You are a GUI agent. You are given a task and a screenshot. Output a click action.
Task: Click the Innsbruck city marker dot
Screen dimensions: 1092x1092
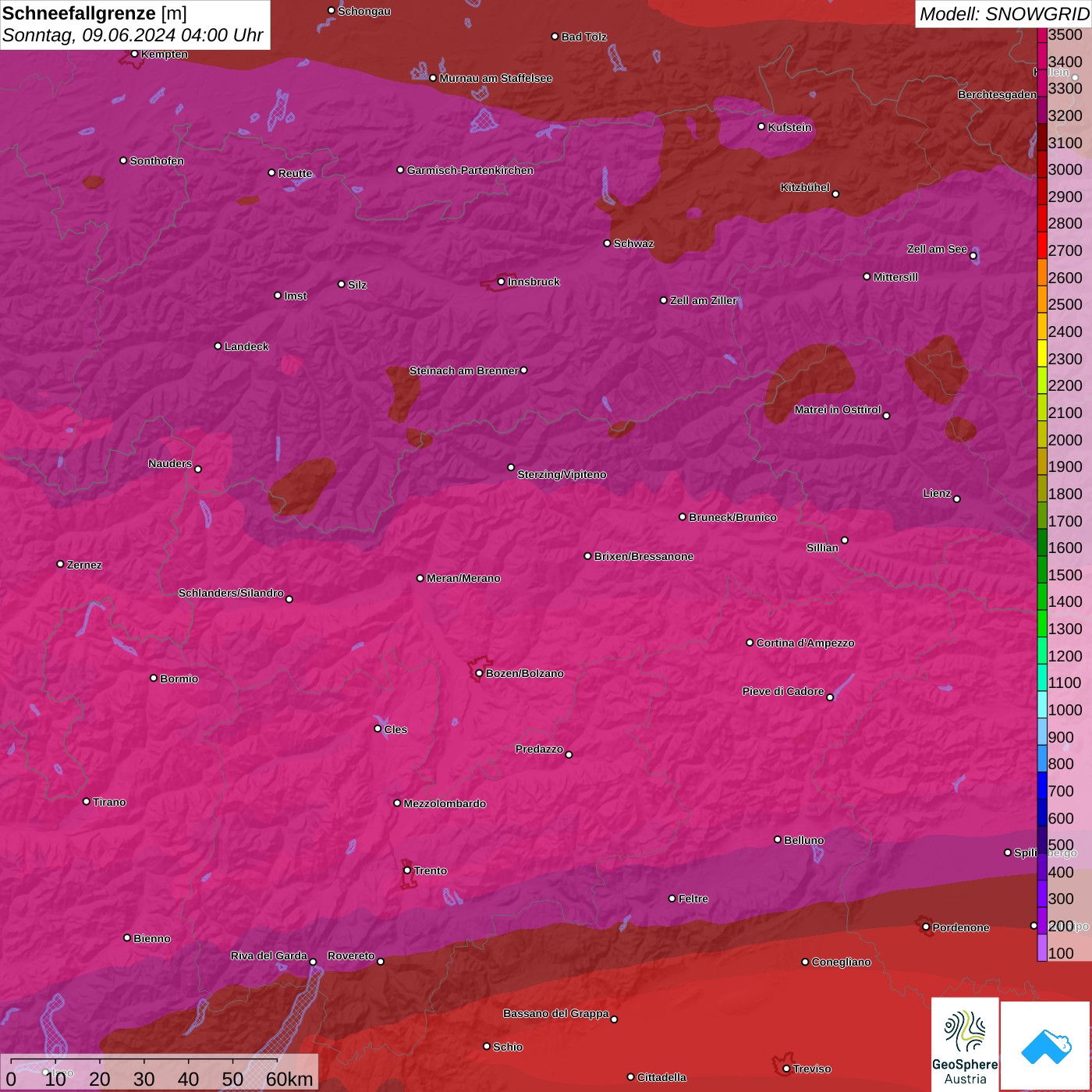point(501,282)
